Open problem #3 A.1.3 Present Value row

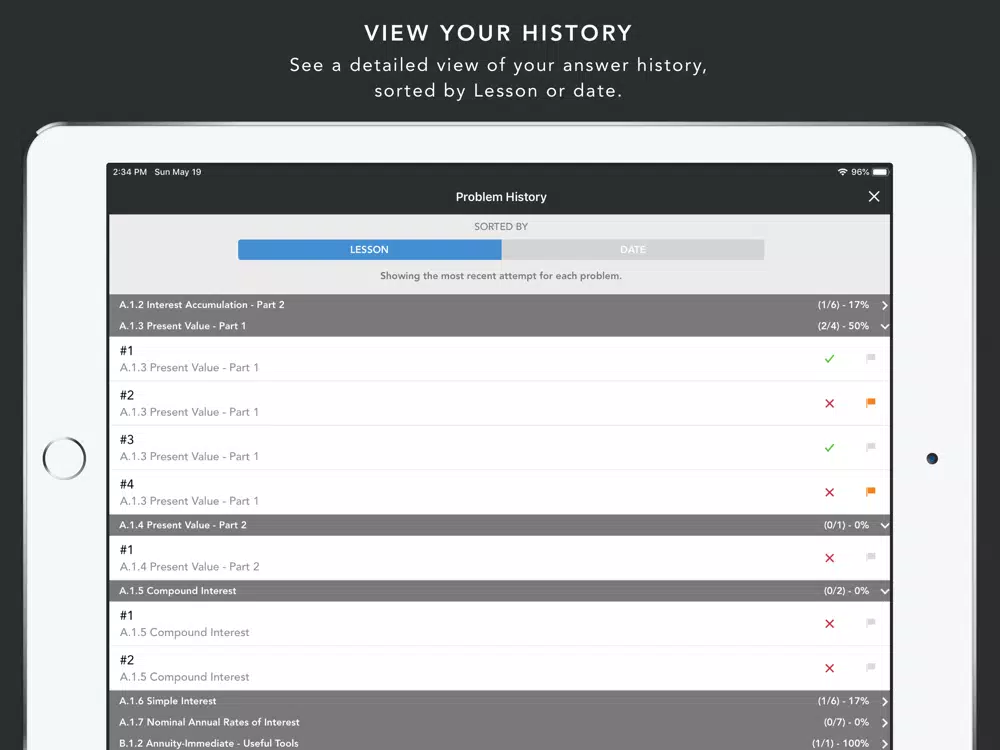coord(500,448)
